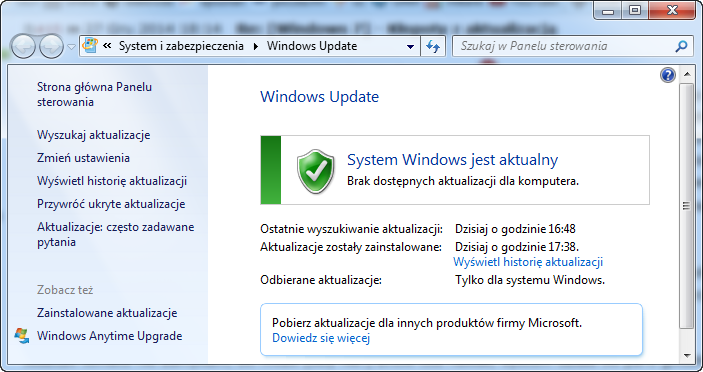Click the Back navigation arrow button
The width and height of the screenshot is (703, 372).
pos(23,46)
